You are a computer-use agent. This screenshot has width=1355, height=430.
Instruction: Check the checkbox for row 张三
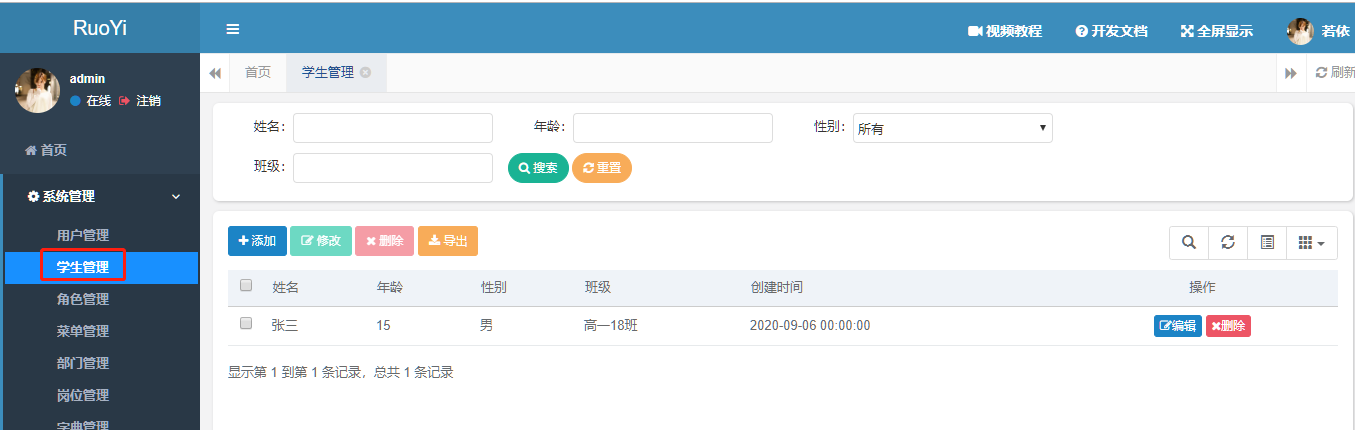pyautogui.click(x=246, y=324)
